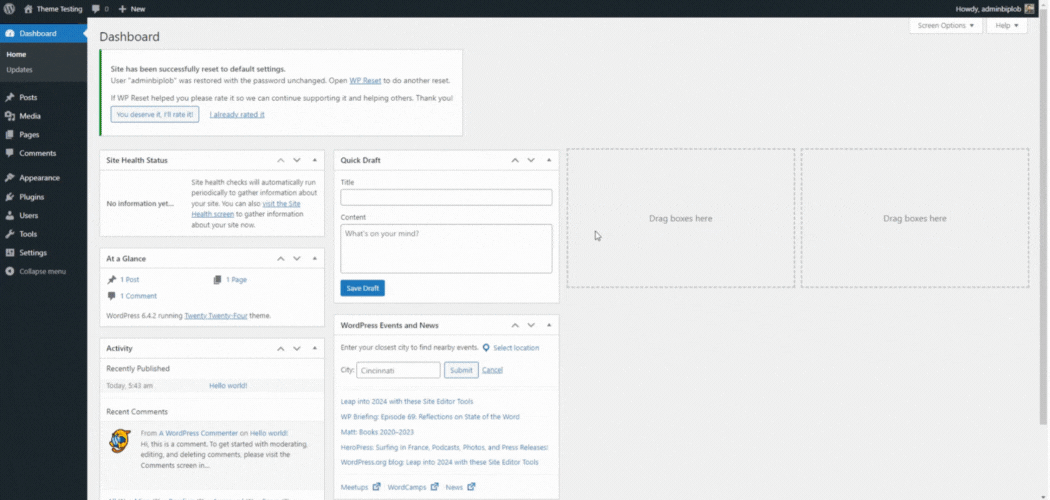Focus the Quick Draft Title field
Image resolution: width=1050 pixels, height=500 pixels.
[x=446, y=197]
